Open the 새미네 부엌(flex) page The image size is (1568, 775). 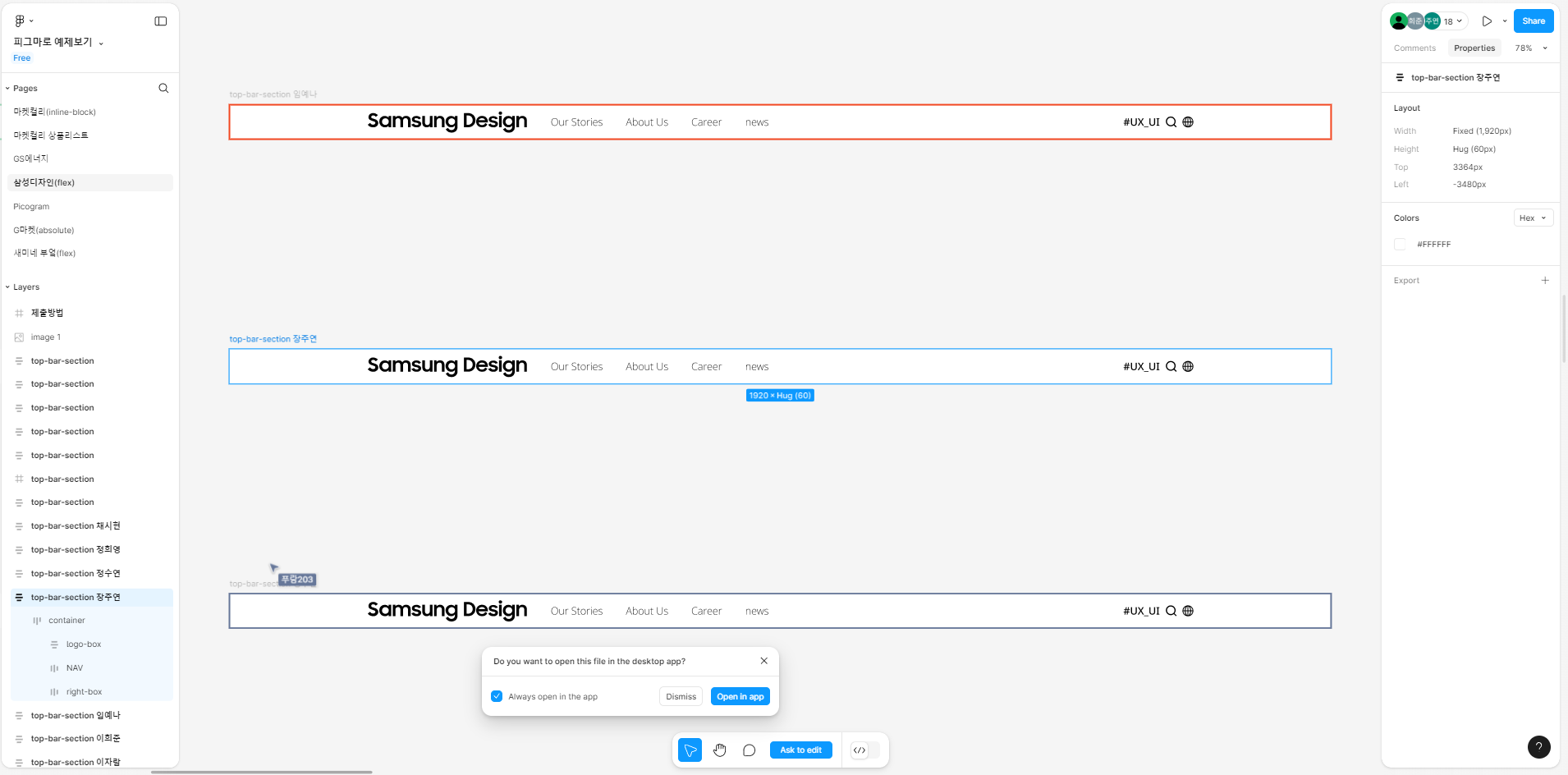coord(44,253)
